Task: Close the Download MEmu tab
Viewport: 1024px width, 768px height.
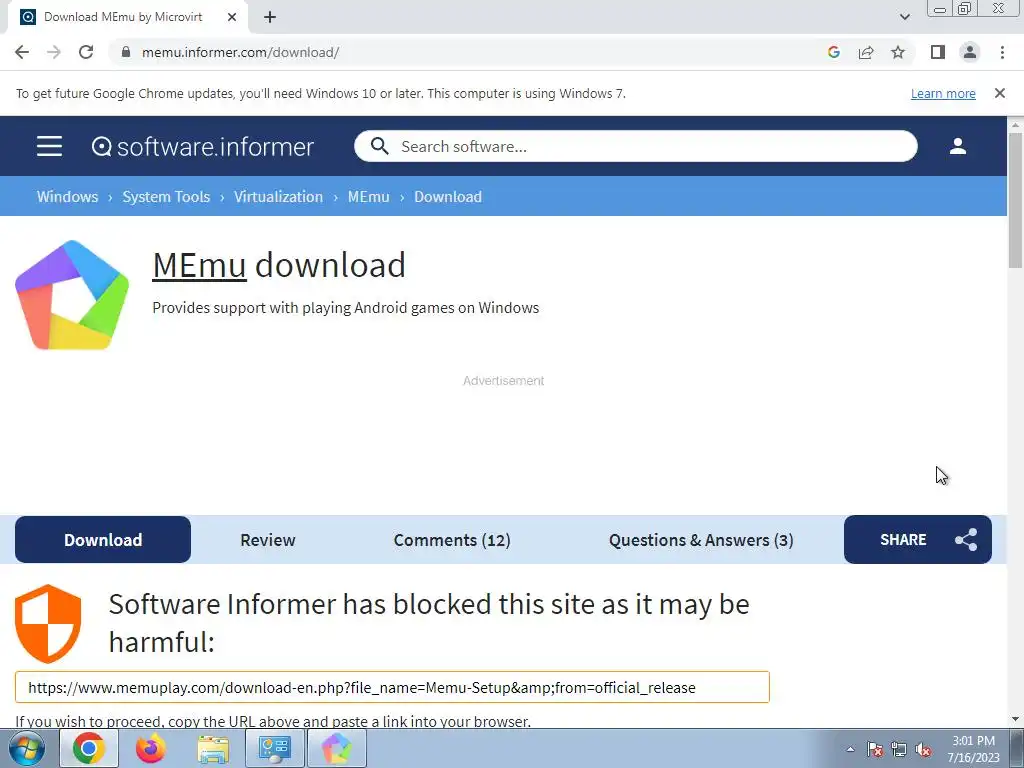Action: point(231,17)
